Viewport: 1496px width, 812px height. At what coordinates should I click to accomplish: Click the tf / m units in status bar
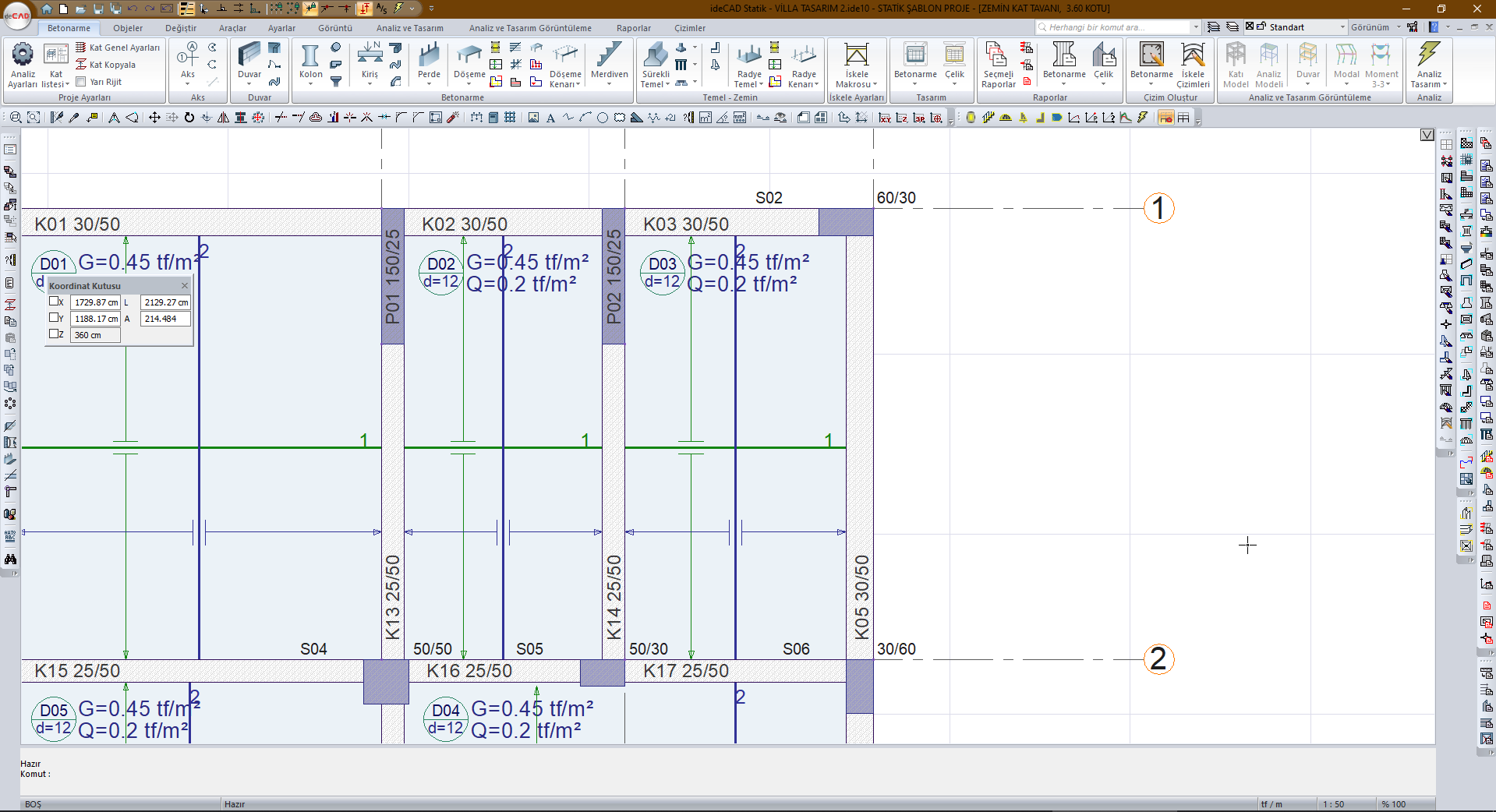click(1271, 804)
